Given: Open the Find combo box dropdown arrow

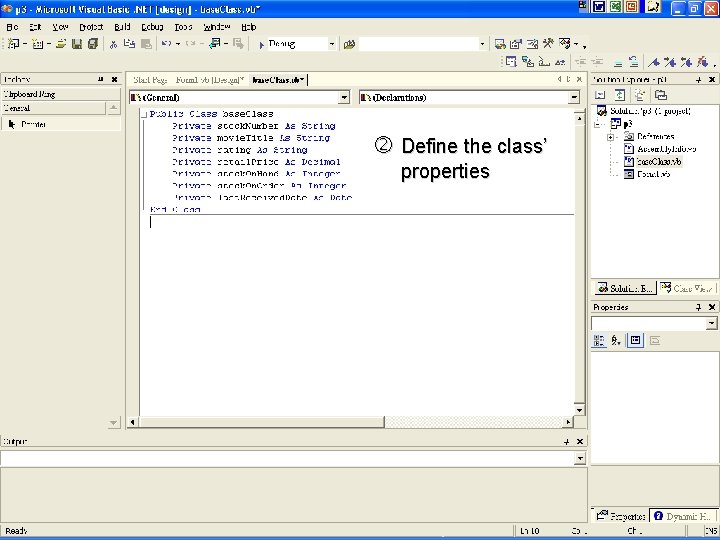Looking at the screenshot, I should (482, 44).
